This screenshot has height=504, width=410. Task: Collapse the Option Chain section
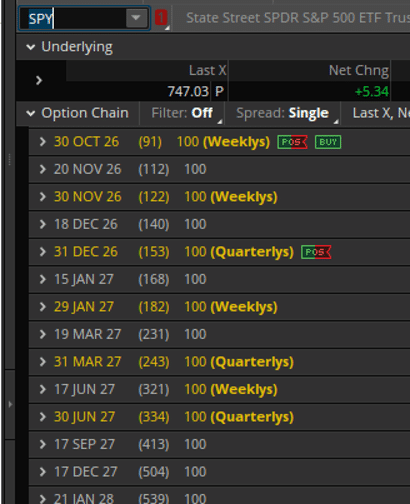tap(31, 113)
